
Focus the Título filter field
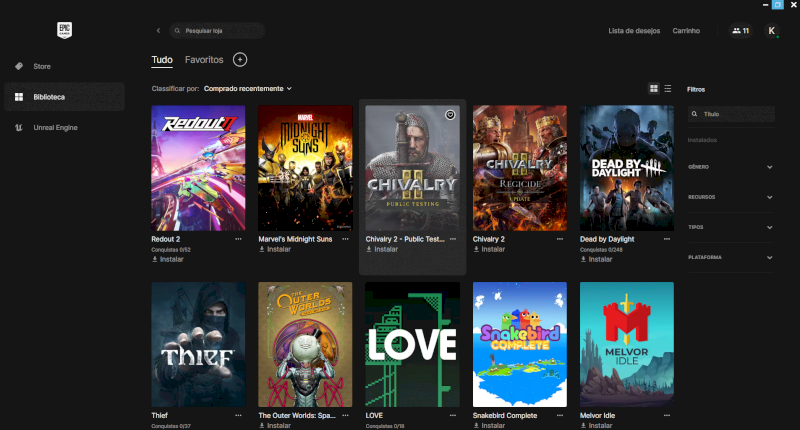click(731, 114)
